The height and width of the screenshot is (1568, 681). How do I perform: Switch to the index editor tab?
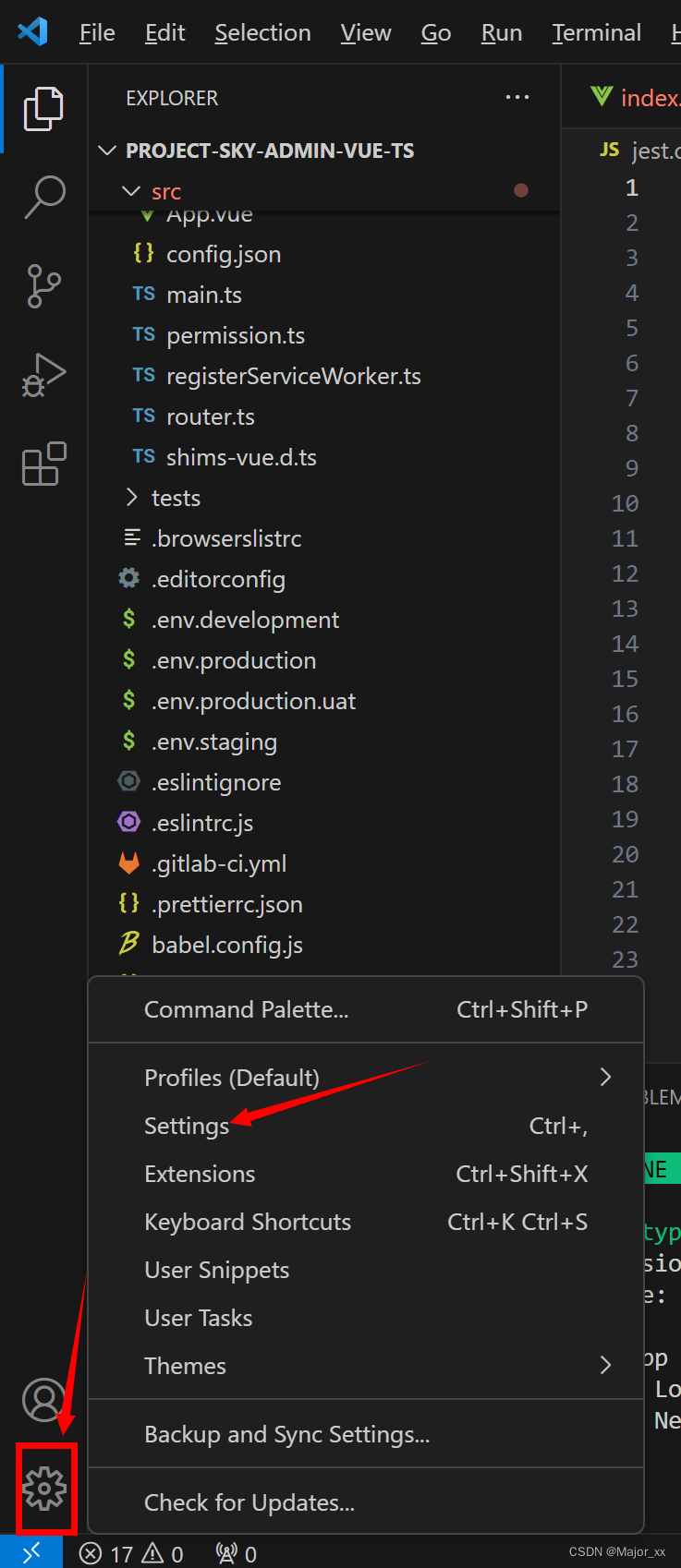[636, 97]
